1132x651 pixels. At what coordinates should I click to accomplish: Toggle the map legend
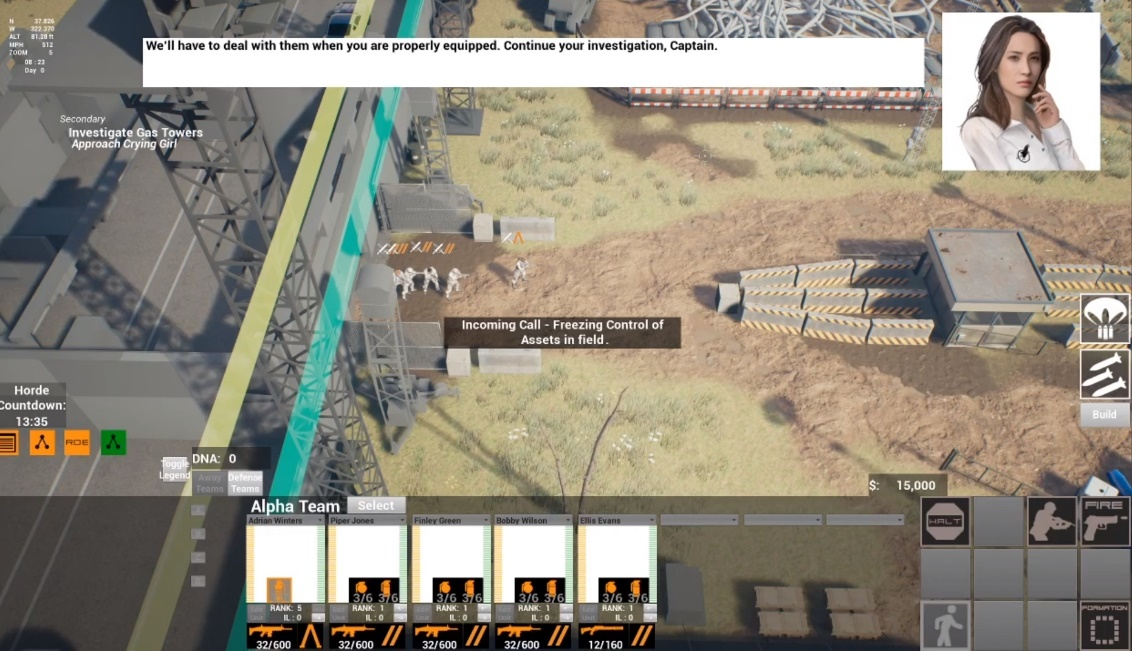[x=174, y=469]
